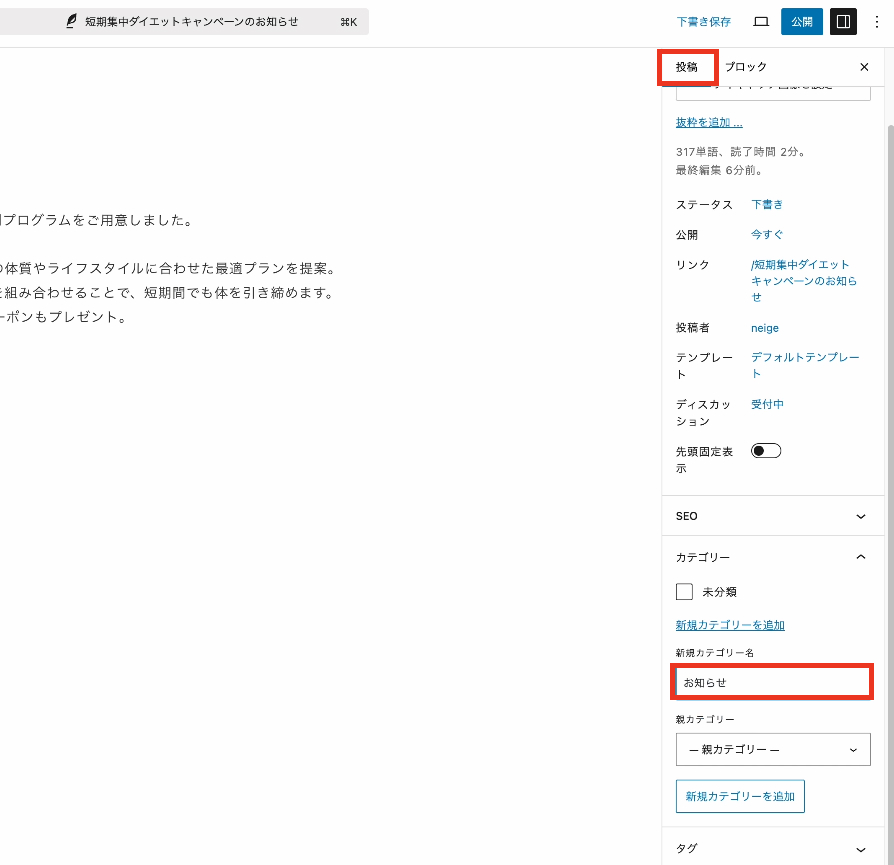894x865 pixels.
Task: Open the preview using the monitor icon
Action: click(760, 21)
